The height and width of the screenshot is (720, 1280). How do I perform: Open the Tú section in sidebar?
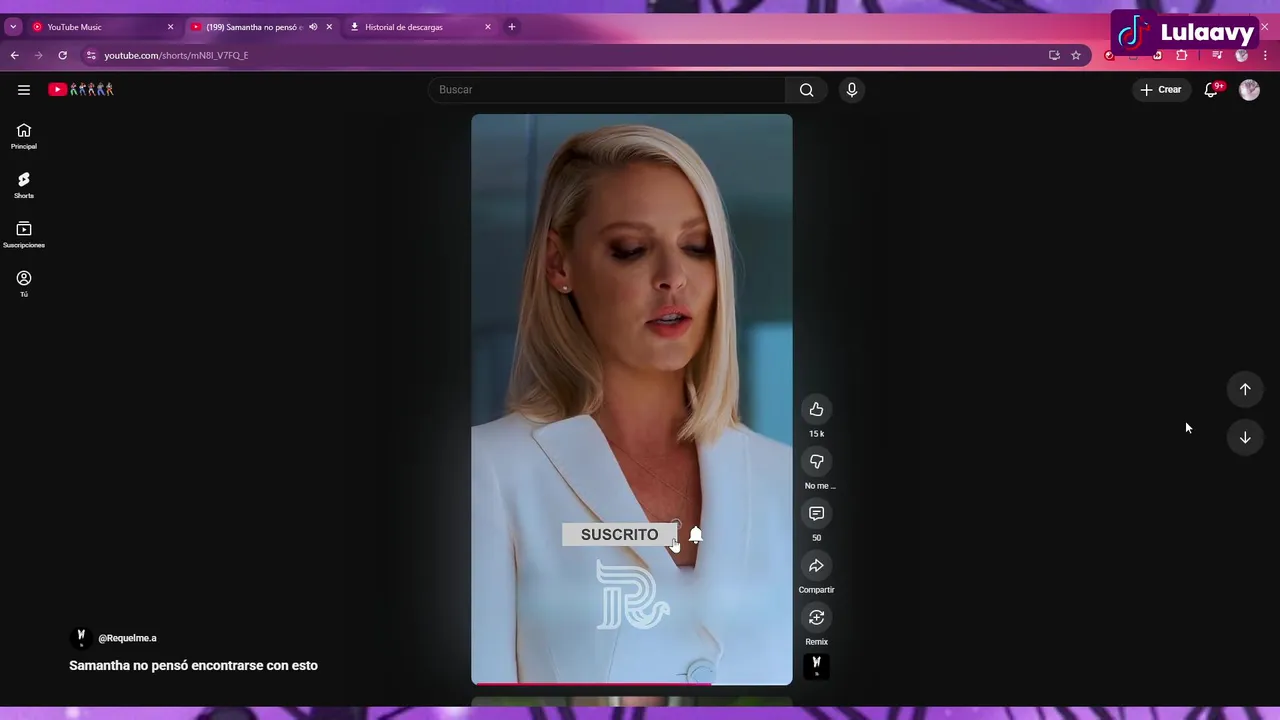click(x=24, y=284)
